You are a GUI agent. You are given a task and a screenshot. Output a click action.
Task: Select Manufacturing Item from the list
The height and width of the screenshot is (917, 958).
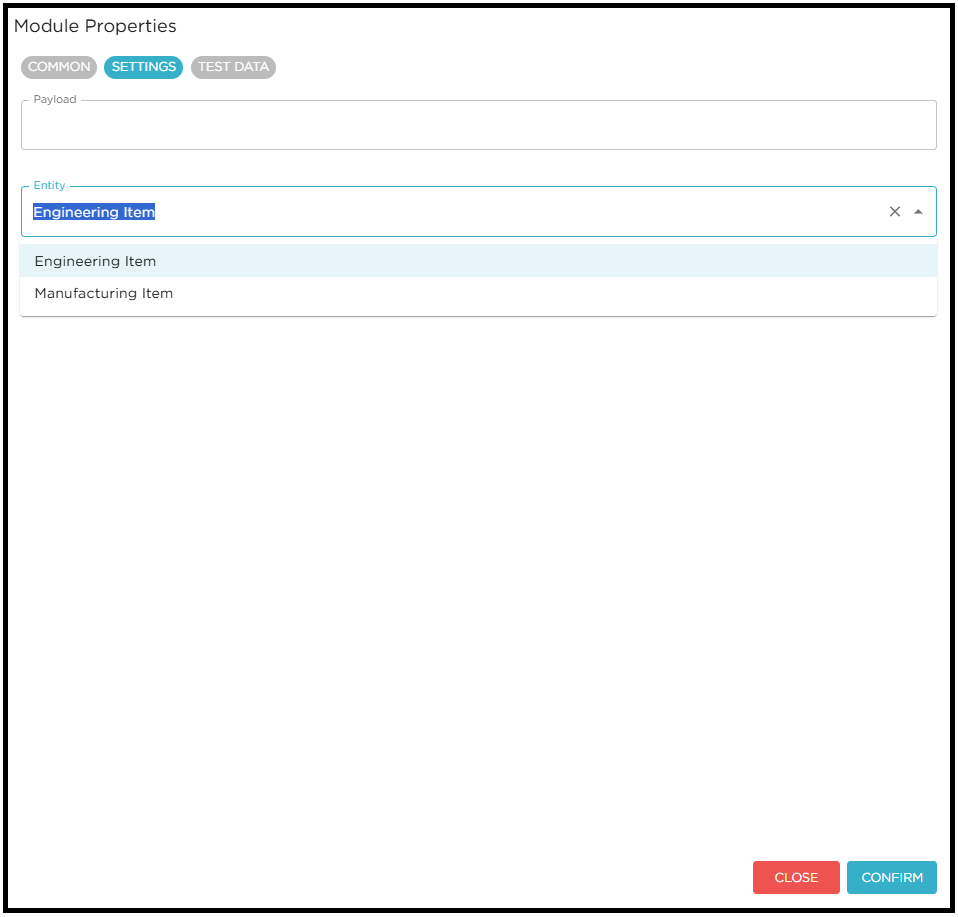(x=103, y=293)
